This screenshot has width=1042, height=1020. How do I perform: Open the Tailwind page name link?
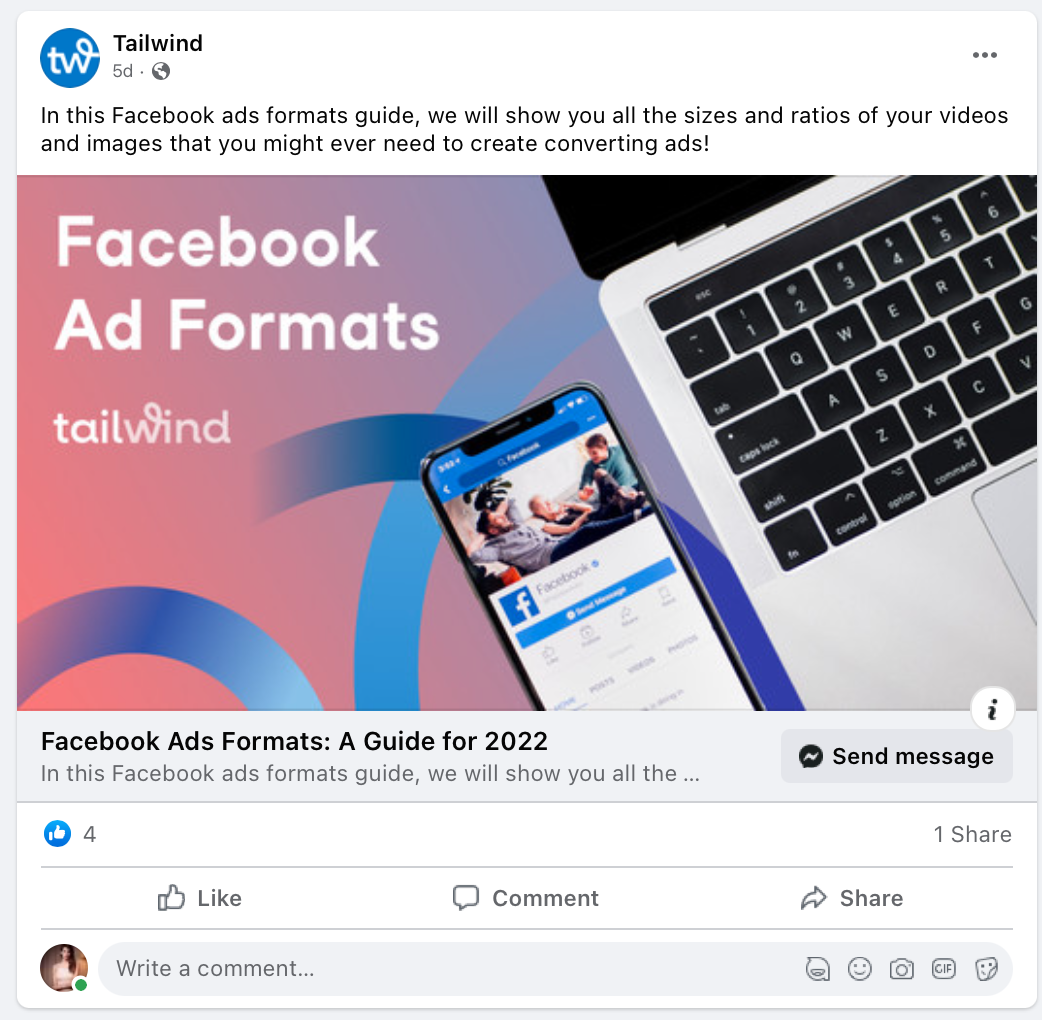157,43
